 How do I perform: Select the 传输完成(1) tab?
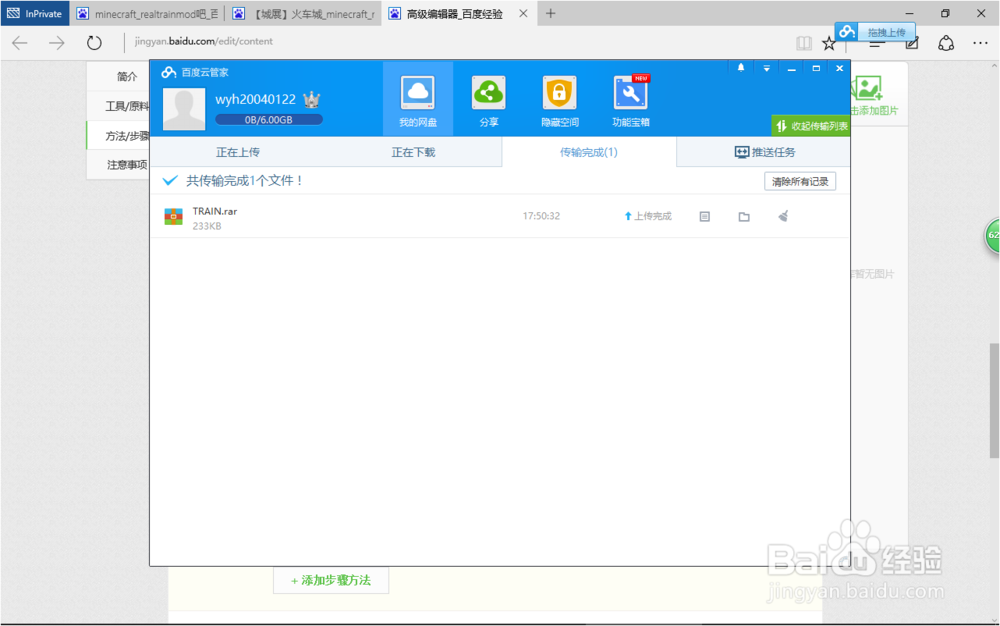click(x=589, y=152)
